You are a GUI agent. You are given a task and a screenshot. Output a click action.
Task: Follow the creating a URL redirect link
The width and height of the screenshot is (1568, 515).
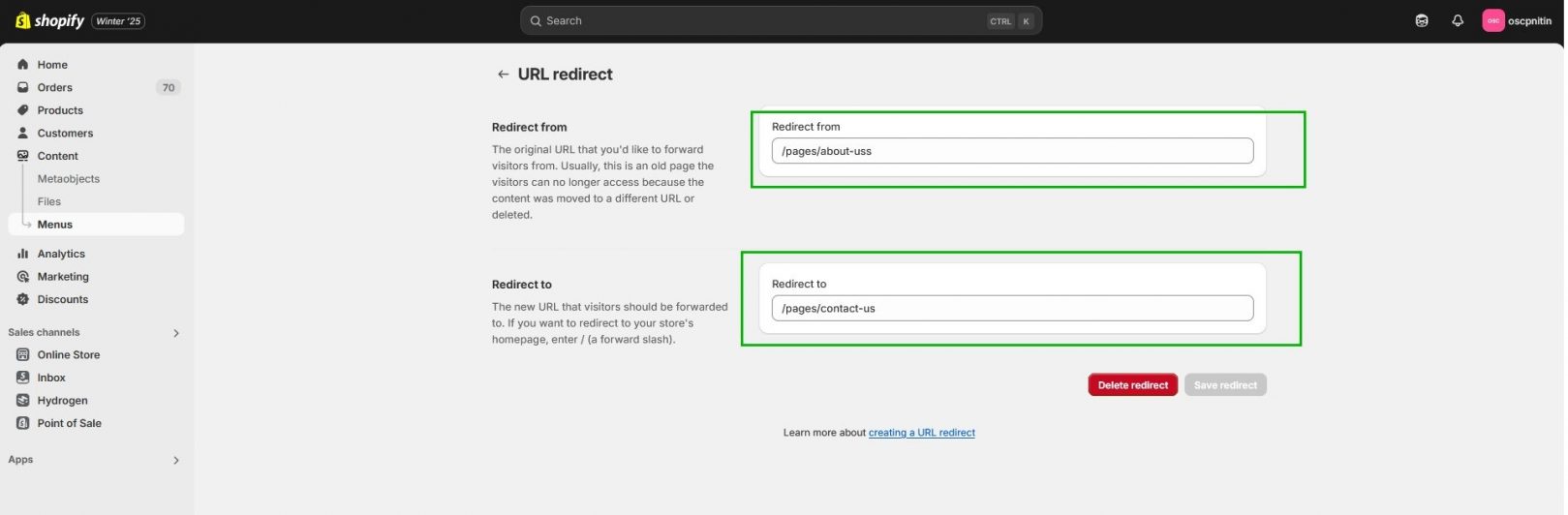(x=923, y=433)
